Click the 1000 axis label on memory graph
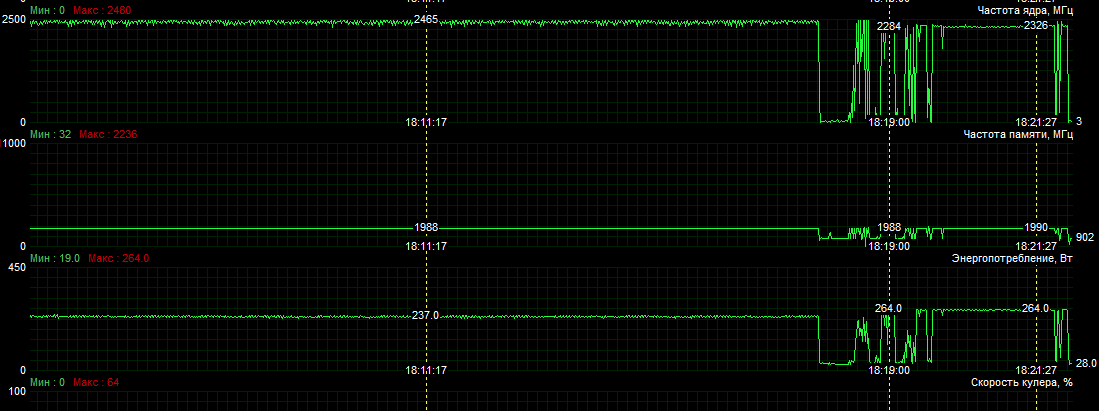The width and height of the screenshot is (1099, 411). pos(14,144)
